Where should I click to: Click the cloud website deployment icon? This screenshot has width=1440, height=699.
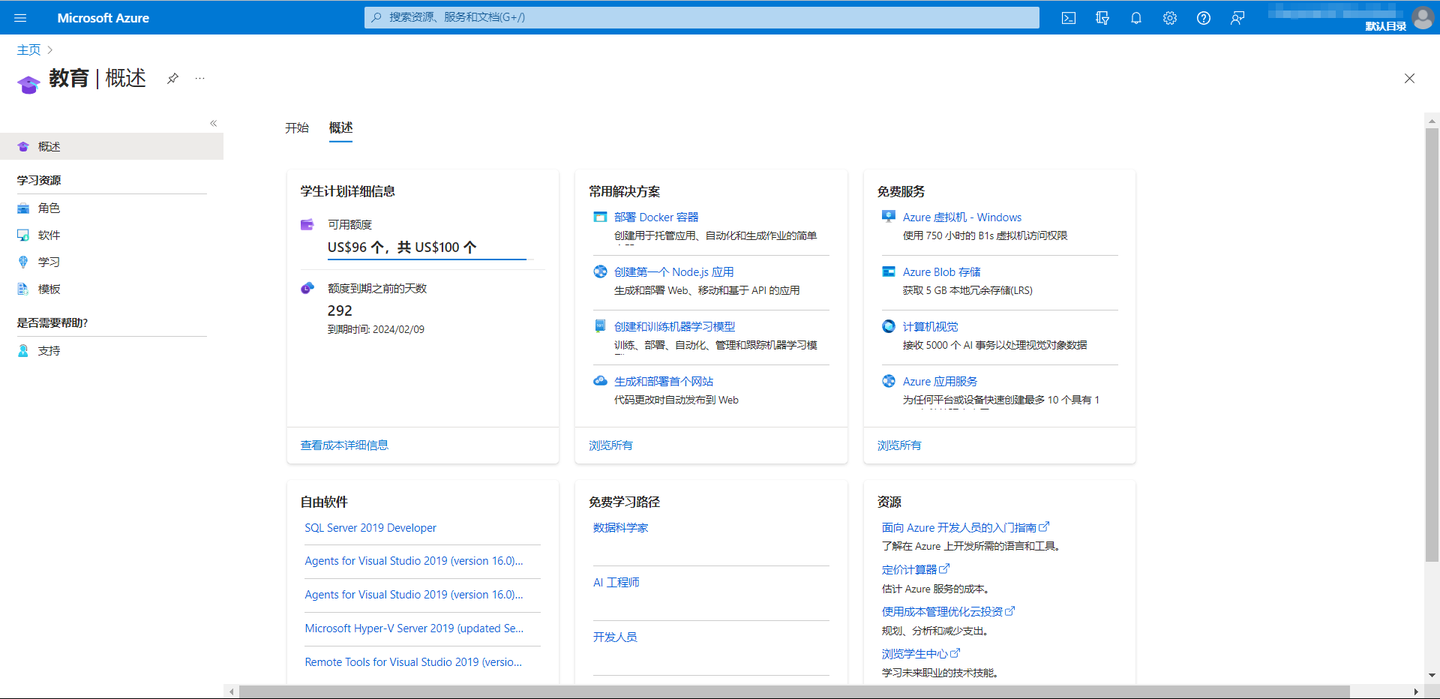click(x=600, y=381)
